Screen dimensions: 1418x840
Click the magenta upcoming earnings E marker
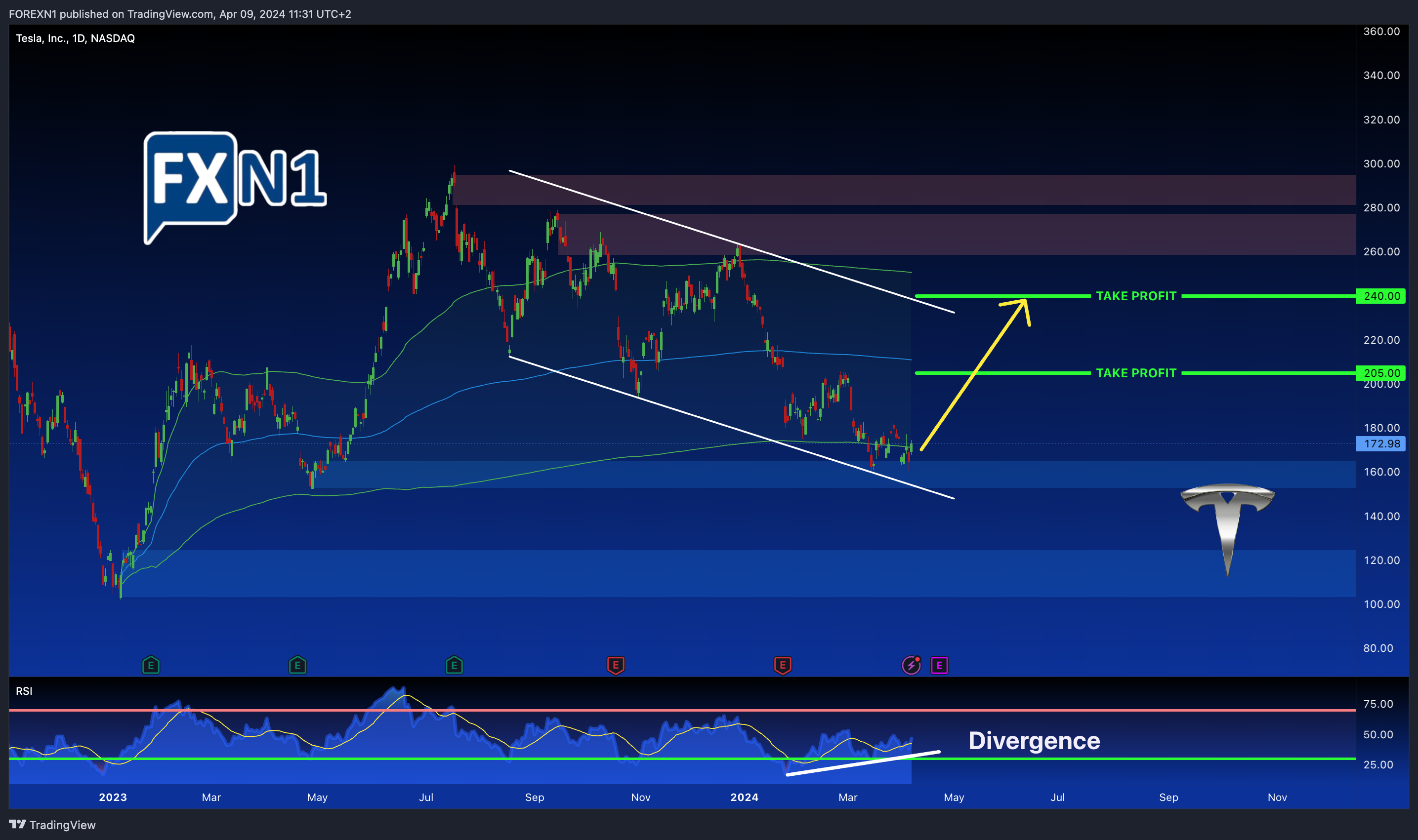pyautogui.click(x=939, y=665)
